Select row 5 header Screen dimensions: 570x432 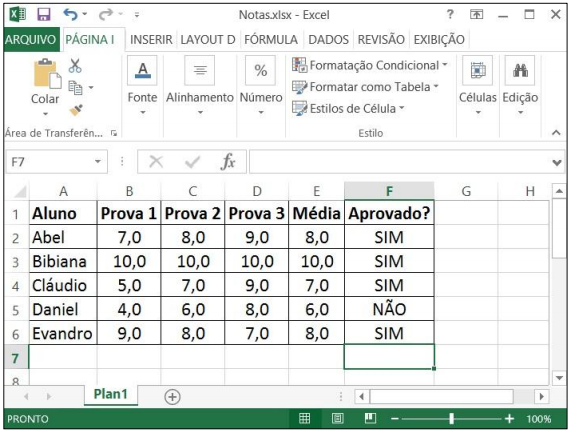tap(16, 310)
